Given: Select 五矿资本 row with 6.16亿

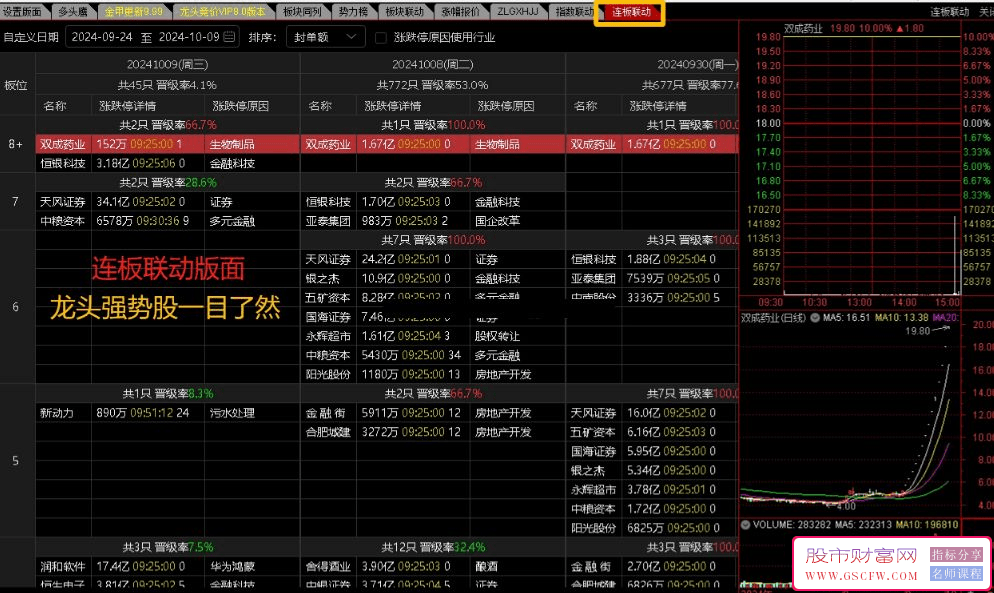Looking at the screenshot, I should click(652, 432).
